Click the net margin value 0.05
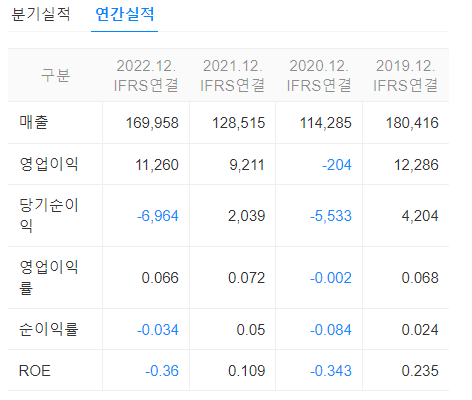This screenshot has height=400, width=472. click(x=251, y=330)
